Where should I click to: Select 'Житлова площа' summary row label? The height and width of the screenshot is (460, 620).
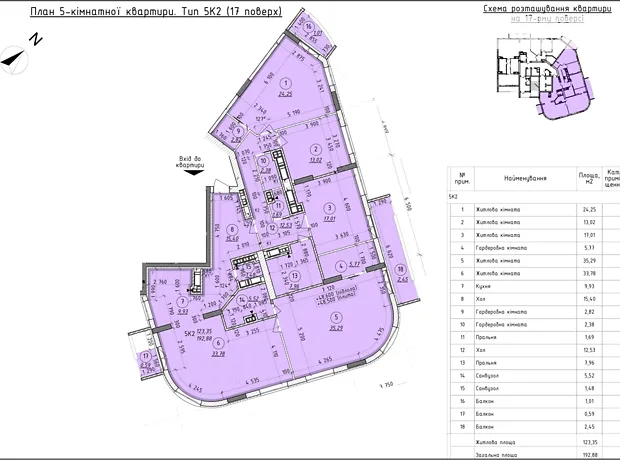pos(495,442)
